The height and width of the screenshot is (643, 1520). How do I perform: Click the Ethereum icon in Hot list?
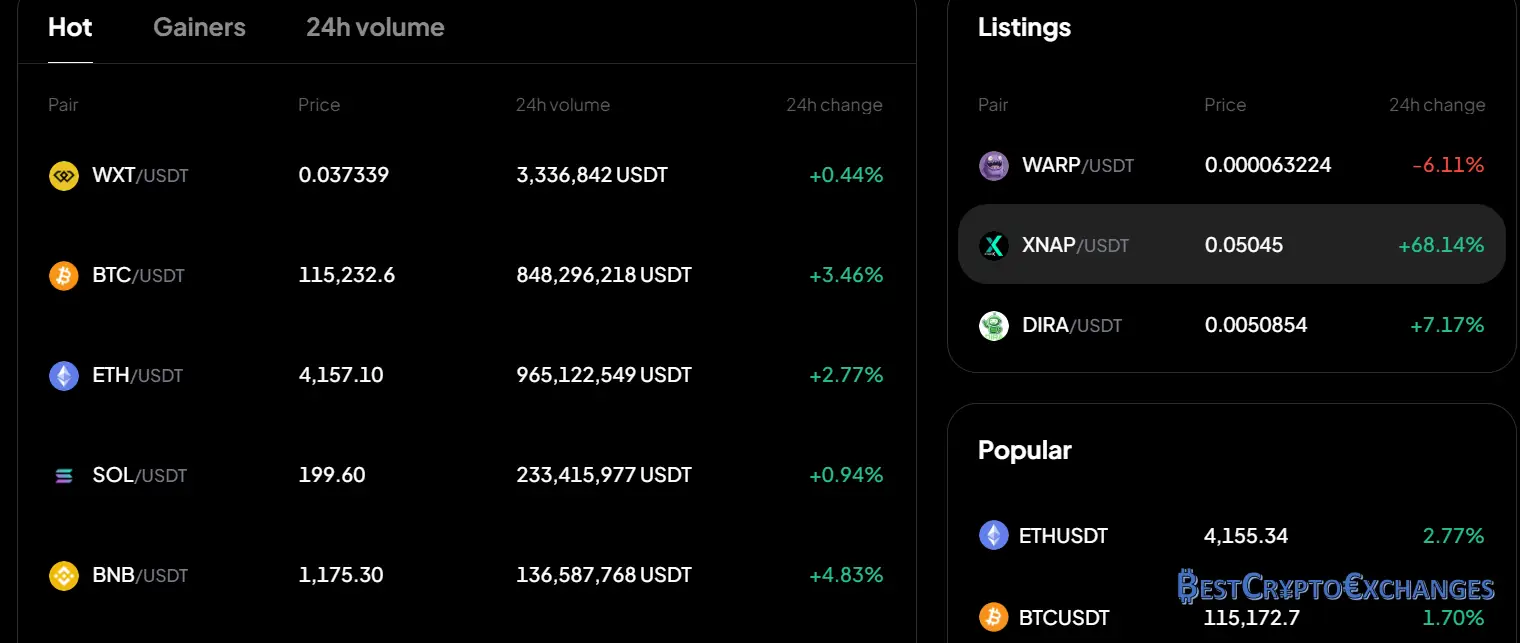(x=64, y=376)
